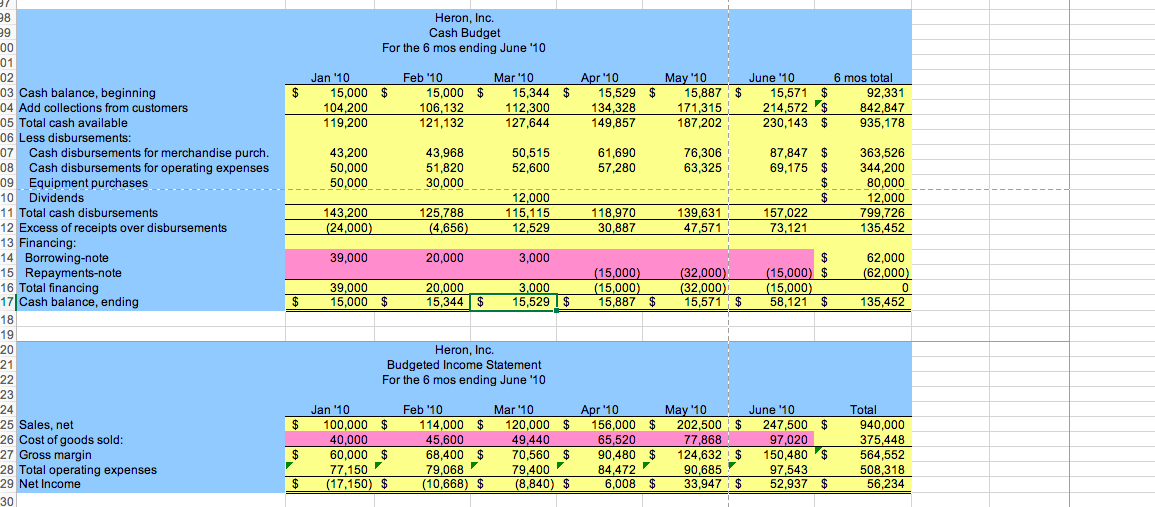Screen dimensions: 1155x507
Task: Select the "Budgeted Income Statement" title cell
Action: pyautogui.click(x=464, y=365)
